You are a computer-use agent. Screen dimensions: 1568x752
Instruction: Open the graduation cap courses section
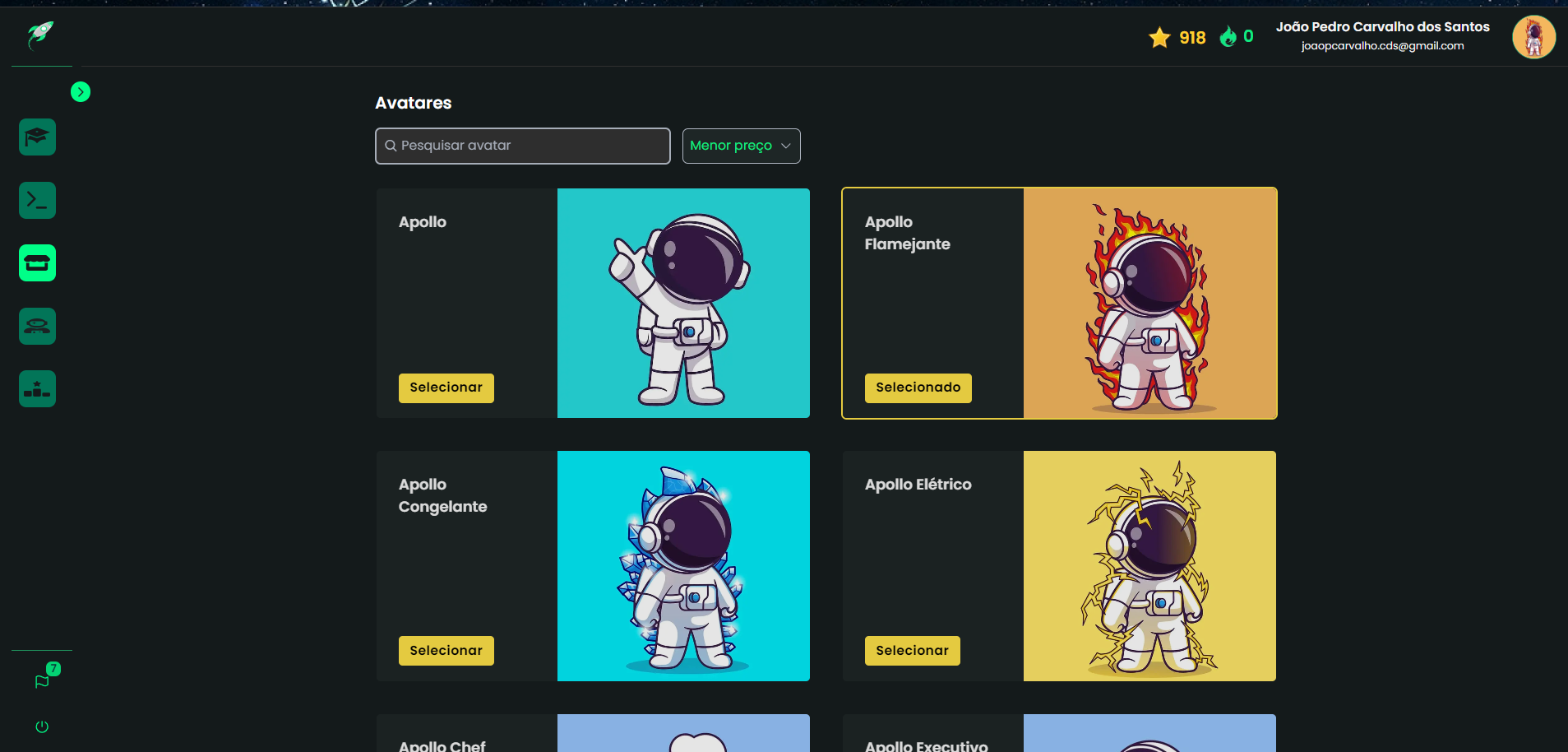(x=37, y=137)
